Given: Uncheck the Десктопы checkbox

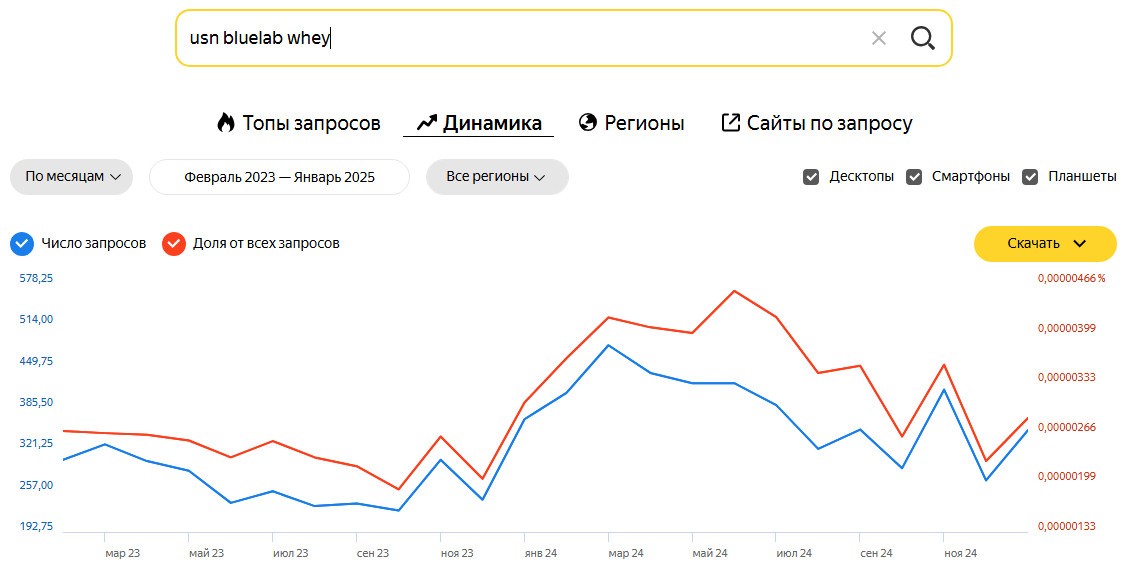Looking at the screenshot, I should [x=811, y=177].
